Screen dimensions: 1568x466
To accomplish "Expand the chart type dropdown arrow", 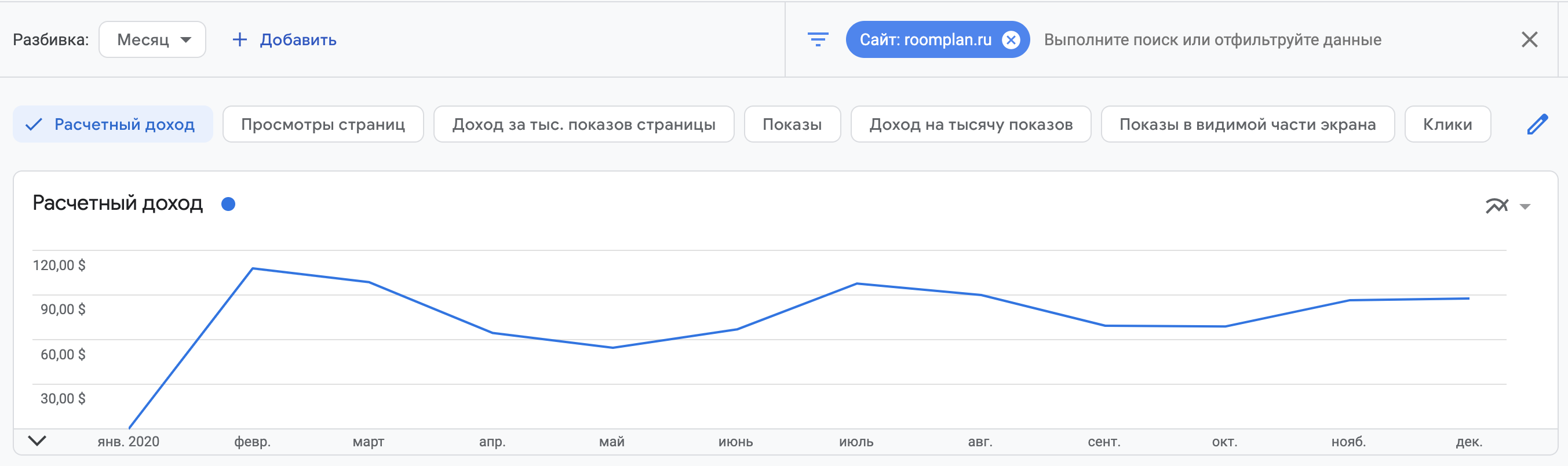I will (1525, 206).
